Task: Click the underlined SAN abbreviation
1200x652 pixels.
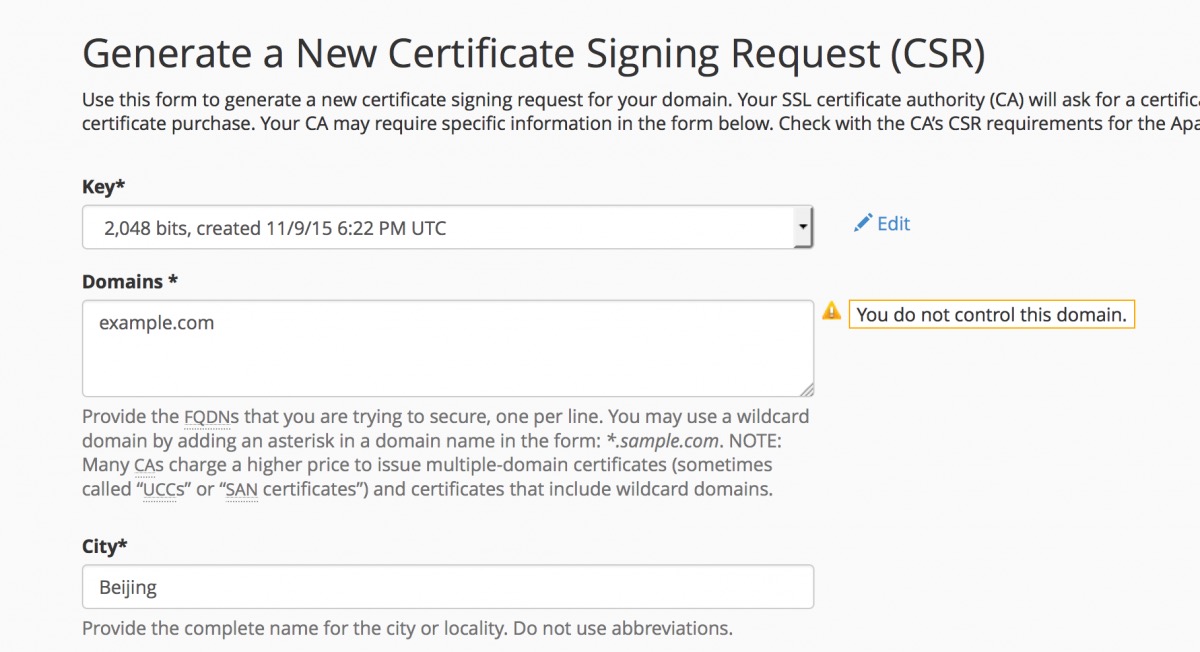Action: (241, 490)
